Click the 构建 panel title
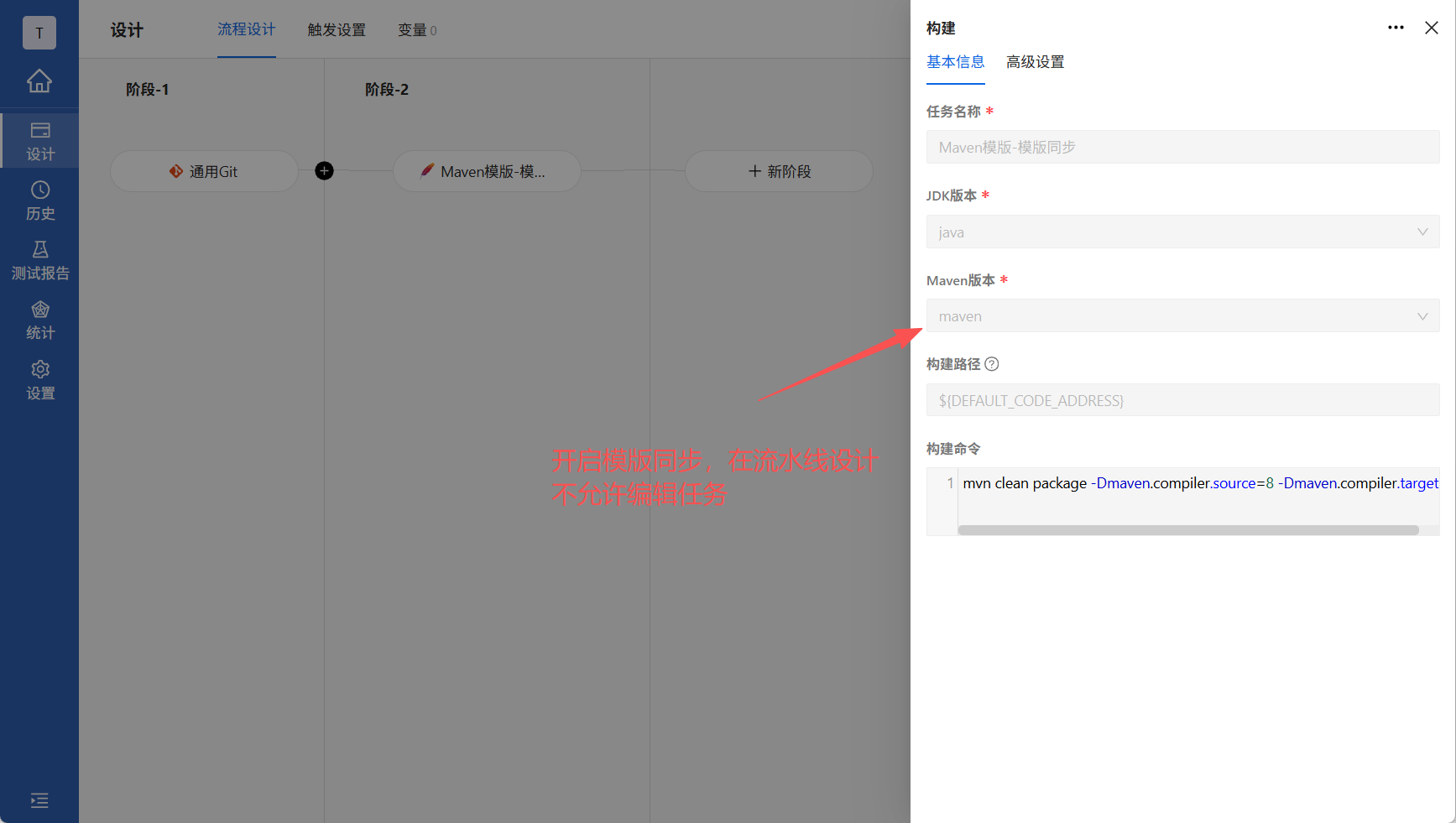This screenshot has width=1456, height=823. coord(941,29)
